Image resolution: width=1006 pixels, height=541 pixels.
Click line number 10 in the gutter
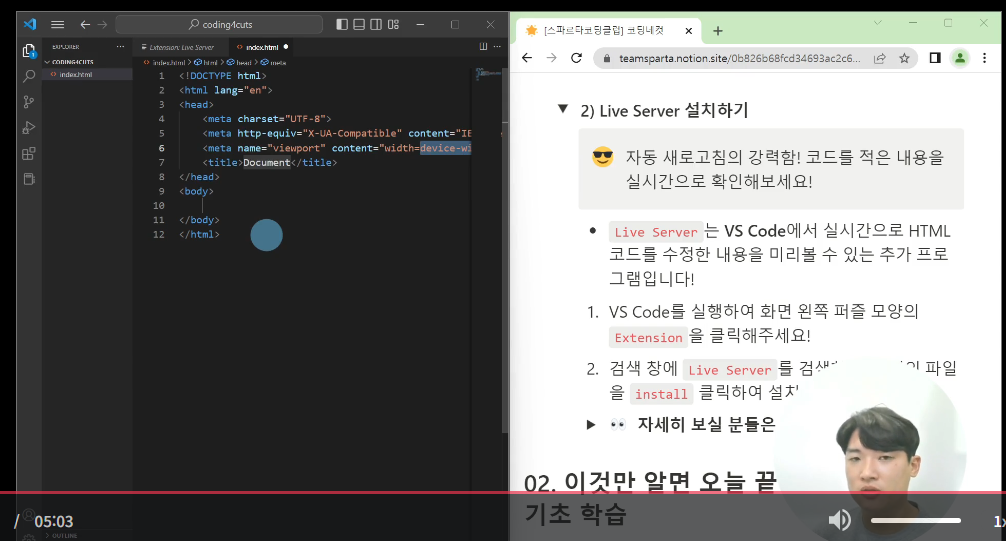pos(158,205)
